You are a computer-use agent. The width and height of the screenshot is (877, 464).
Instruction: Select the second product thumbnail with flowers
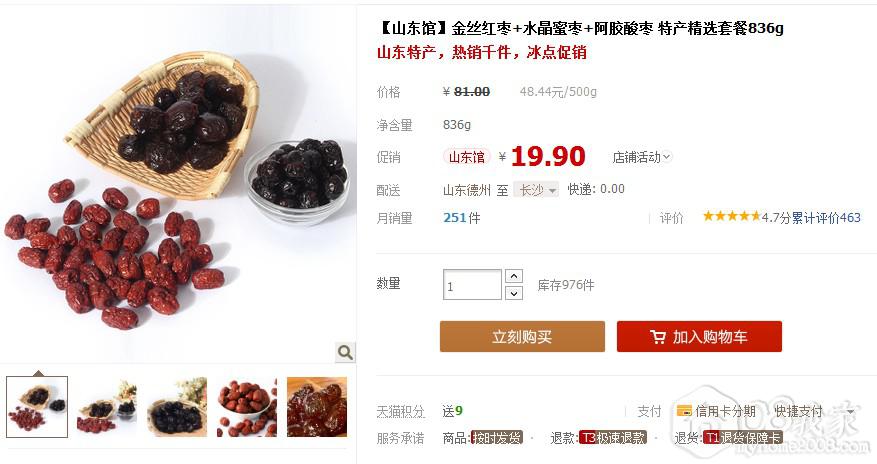(x=106, y=407)
